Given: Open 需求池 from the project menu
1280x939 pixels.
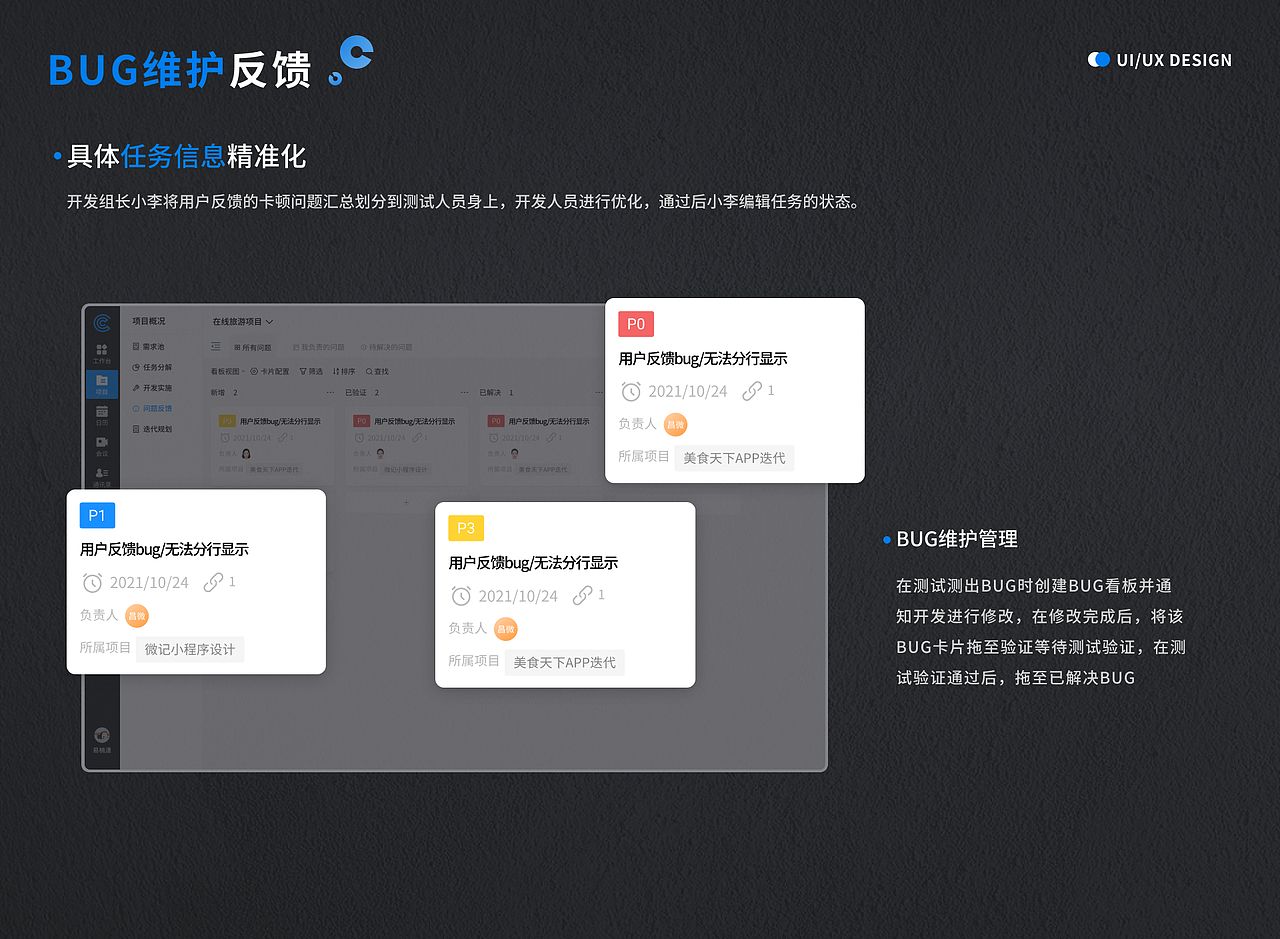Looking at the screenshot, I should click(x=153, y=347).
